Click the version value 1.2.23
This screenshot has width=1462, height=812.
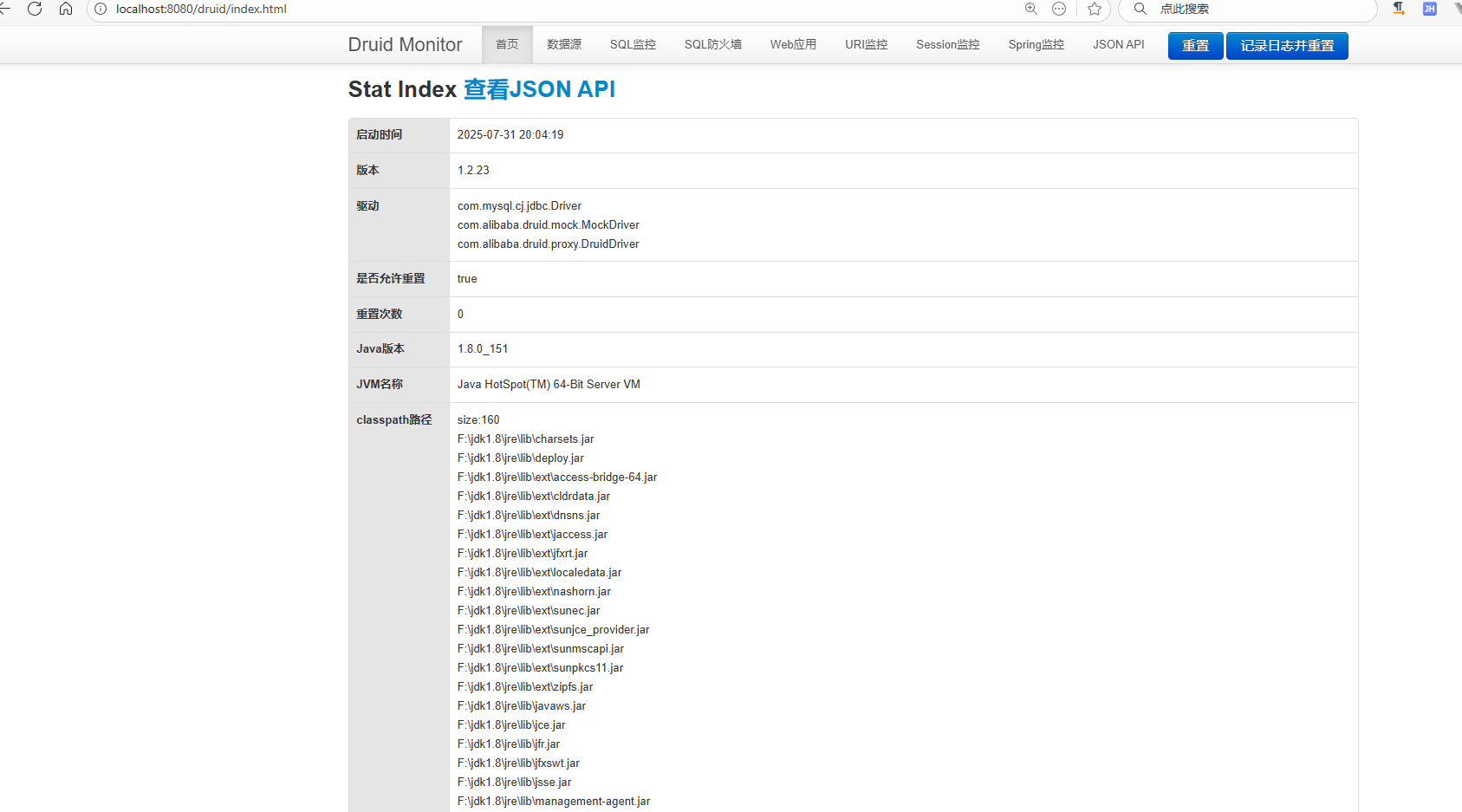pos(473,170)
